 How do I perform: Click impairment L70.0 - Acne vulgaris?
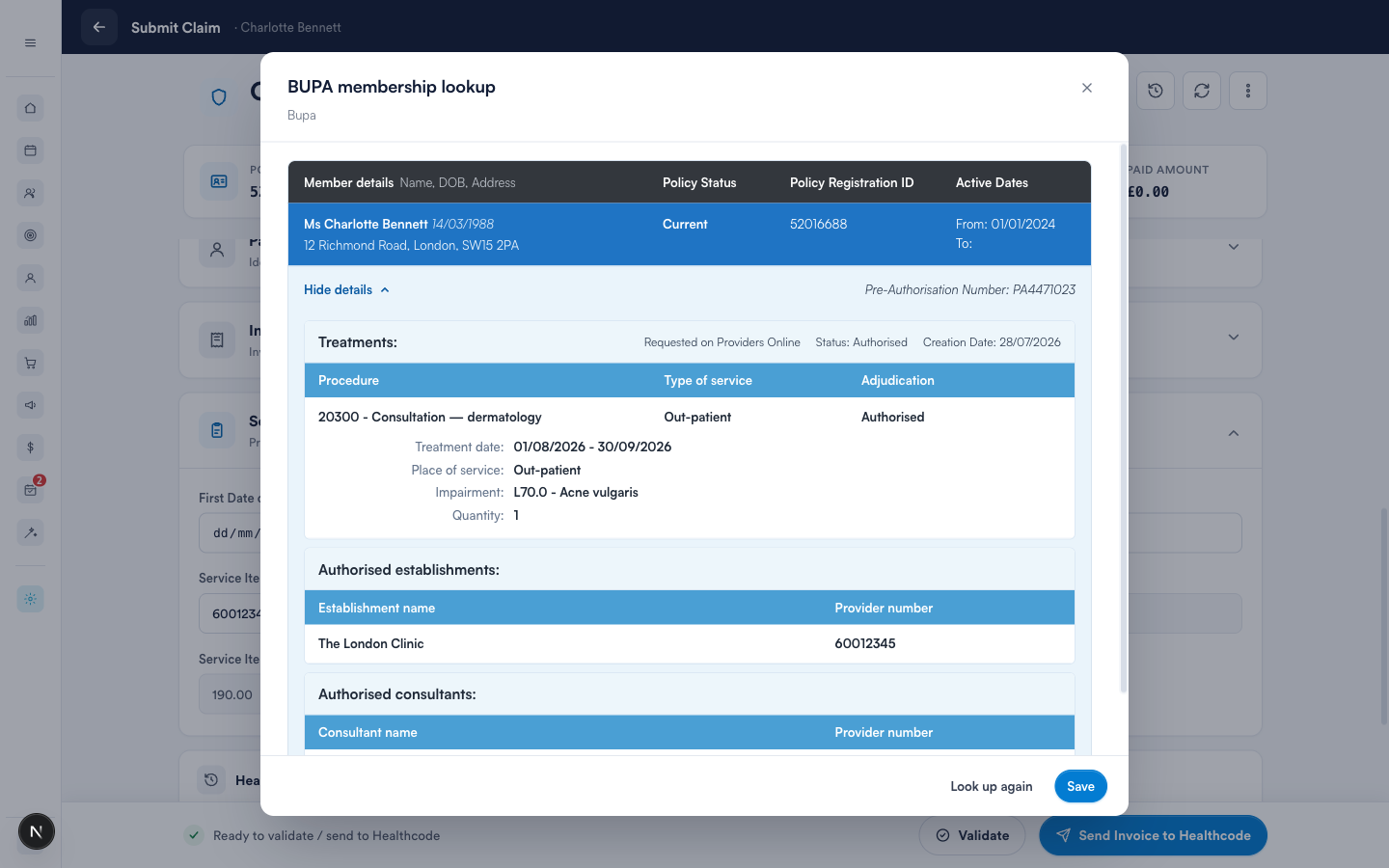pos(576,492)
